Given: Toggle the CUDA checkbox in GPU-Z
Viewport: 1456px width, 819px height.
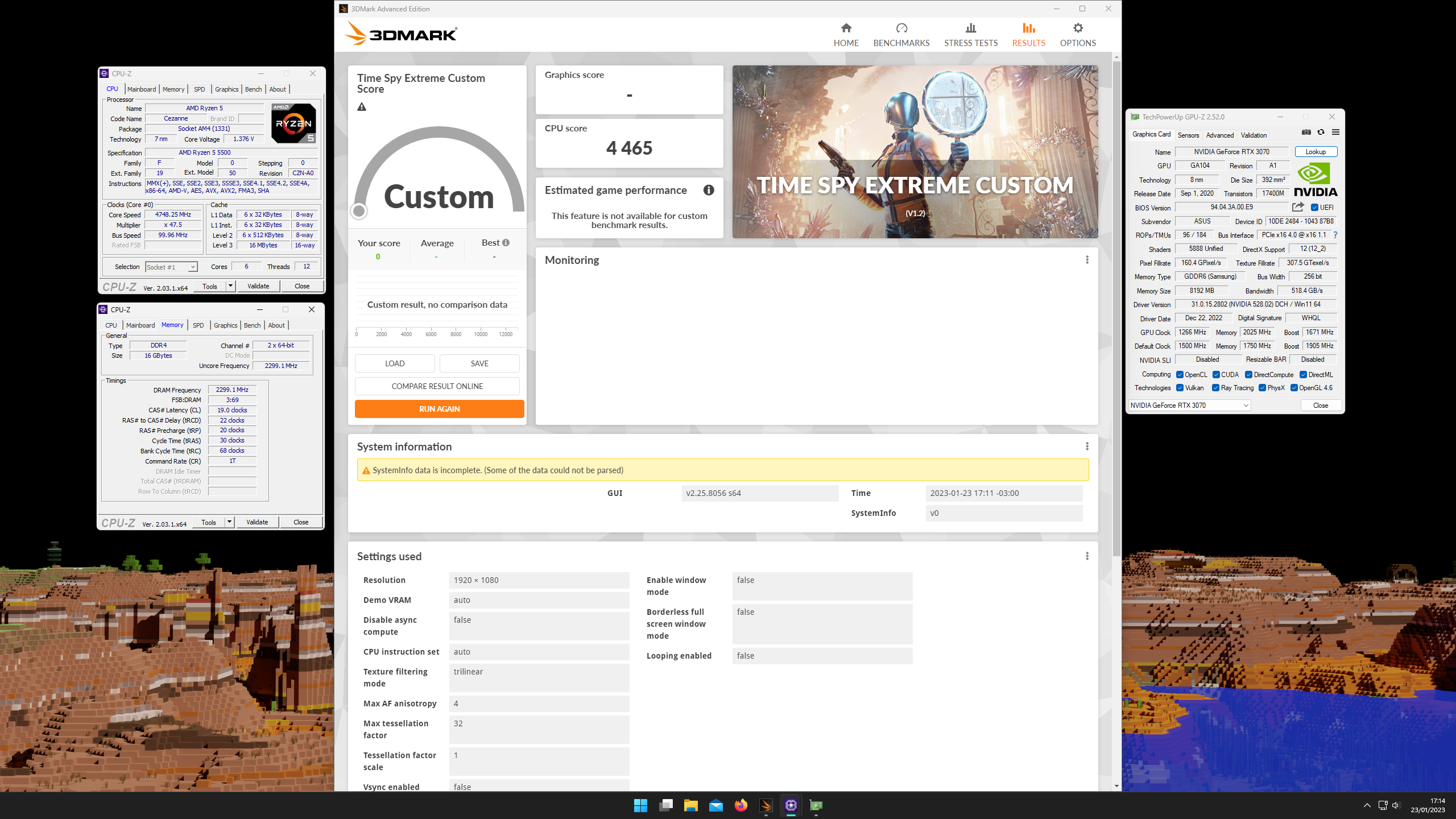Looking at the screenshot, I should click(x=1216, y=375).
